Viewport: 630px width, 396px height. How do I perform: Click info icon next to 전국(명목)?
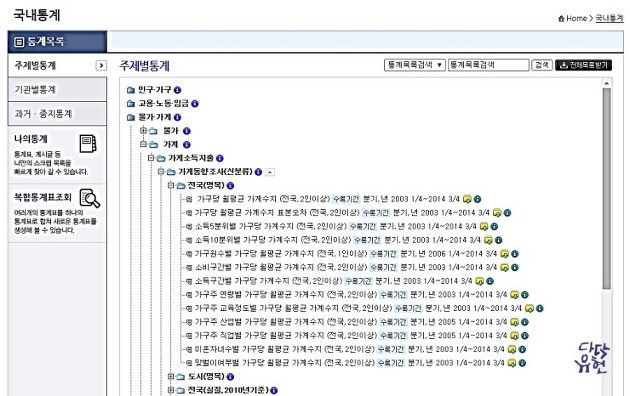[230, 186]
